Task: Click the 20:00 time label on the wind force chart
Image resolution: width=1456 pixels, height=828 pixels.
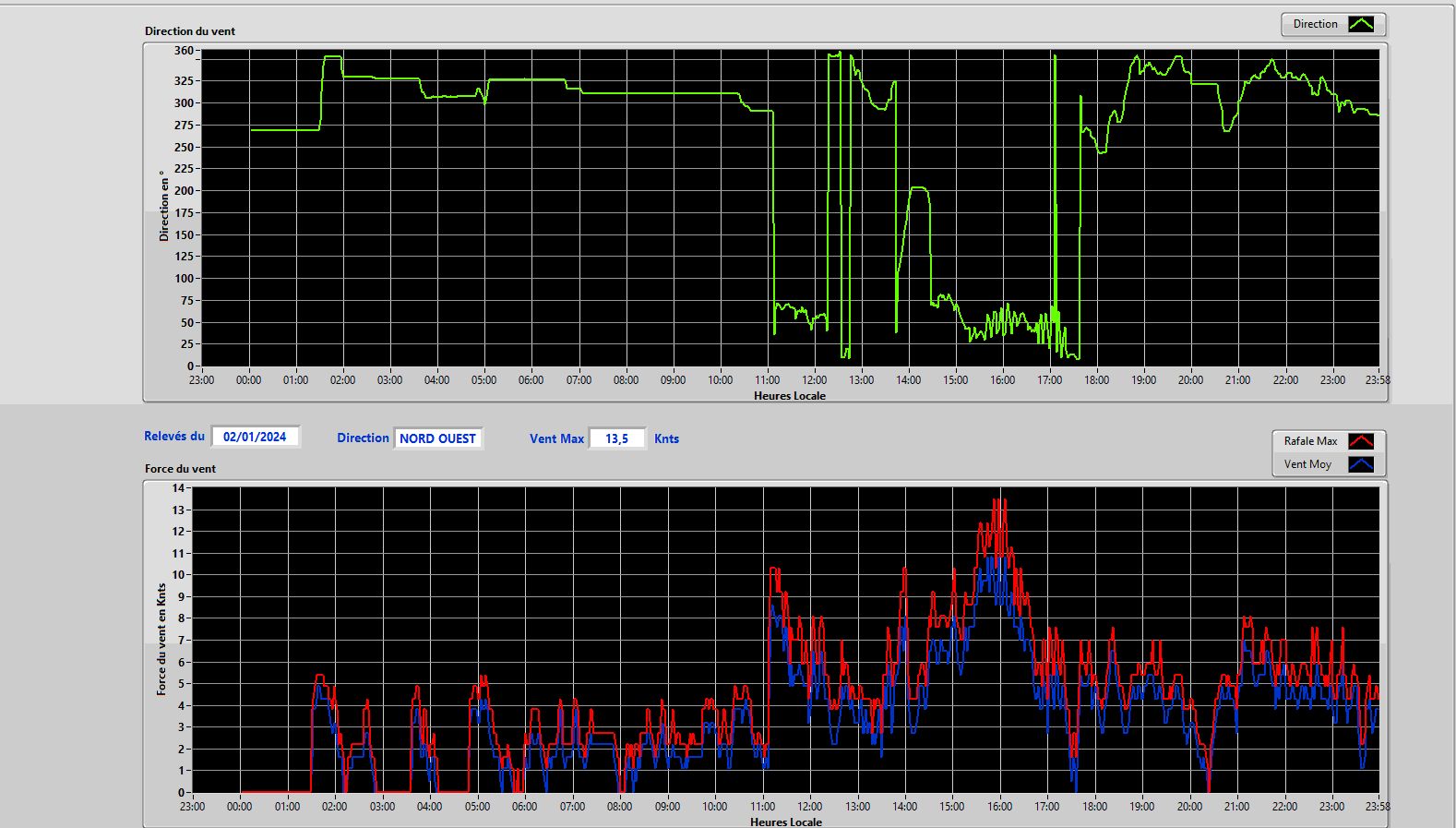Action: pos(1190,807)
